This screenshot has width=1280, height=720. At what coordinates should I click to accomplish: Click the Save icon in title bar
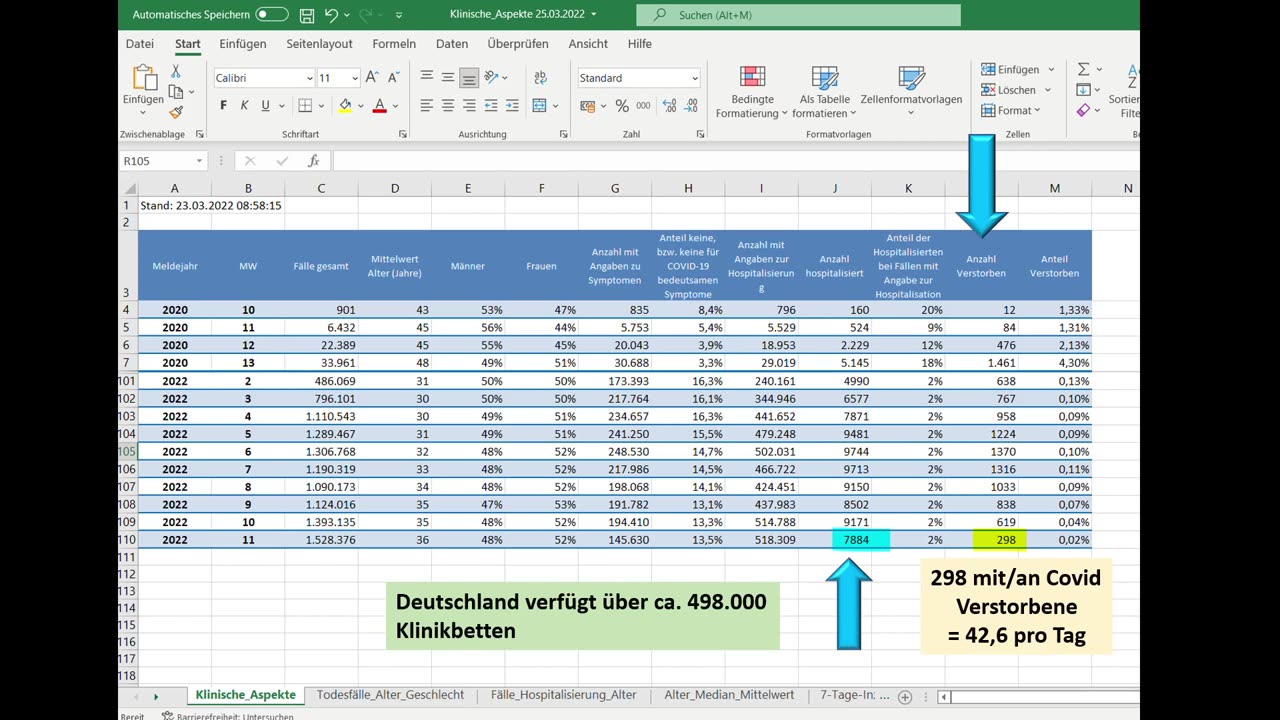point(306,15)
